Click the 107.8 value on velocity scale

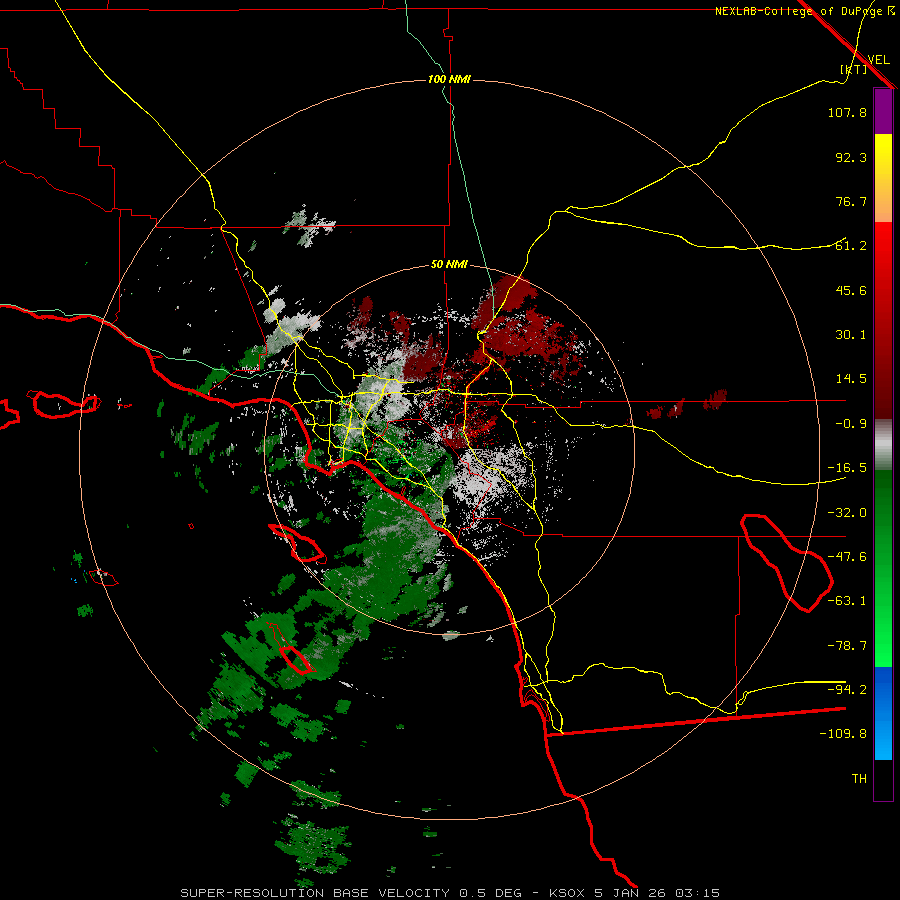[x=847, y=112]
